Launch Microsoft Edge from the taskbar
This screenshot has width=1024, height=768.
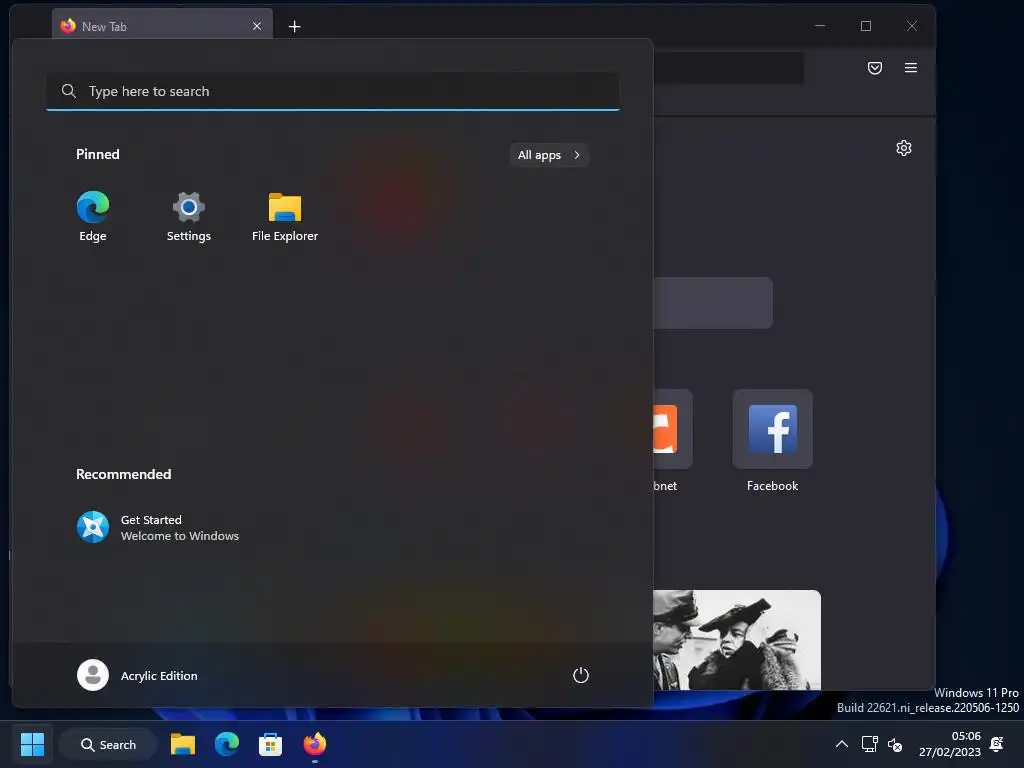227,744
